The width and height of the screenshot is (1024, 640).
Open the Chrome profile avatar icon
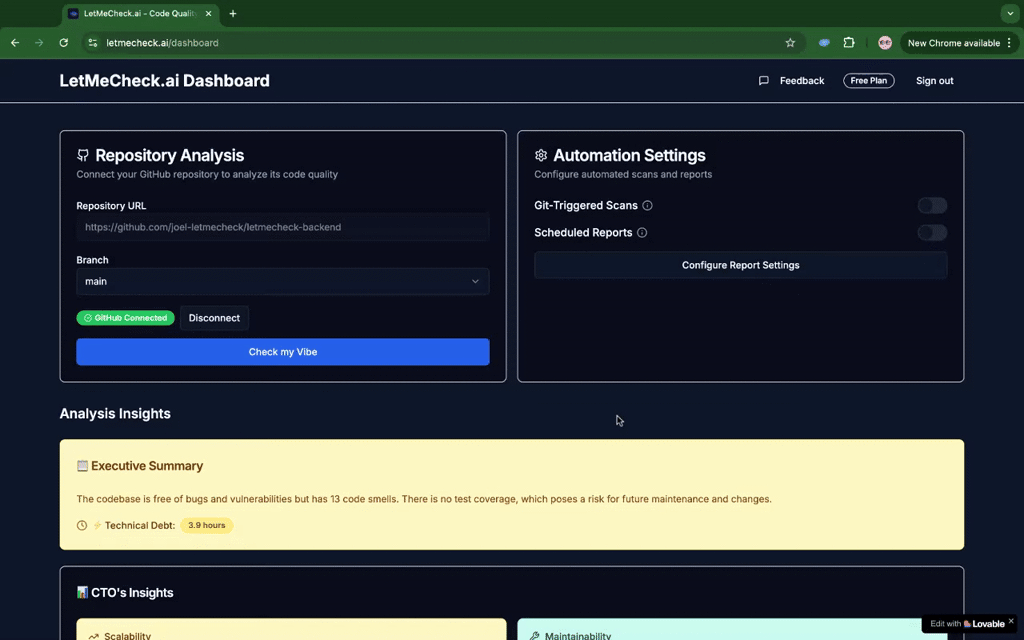(x=884, y=43)
